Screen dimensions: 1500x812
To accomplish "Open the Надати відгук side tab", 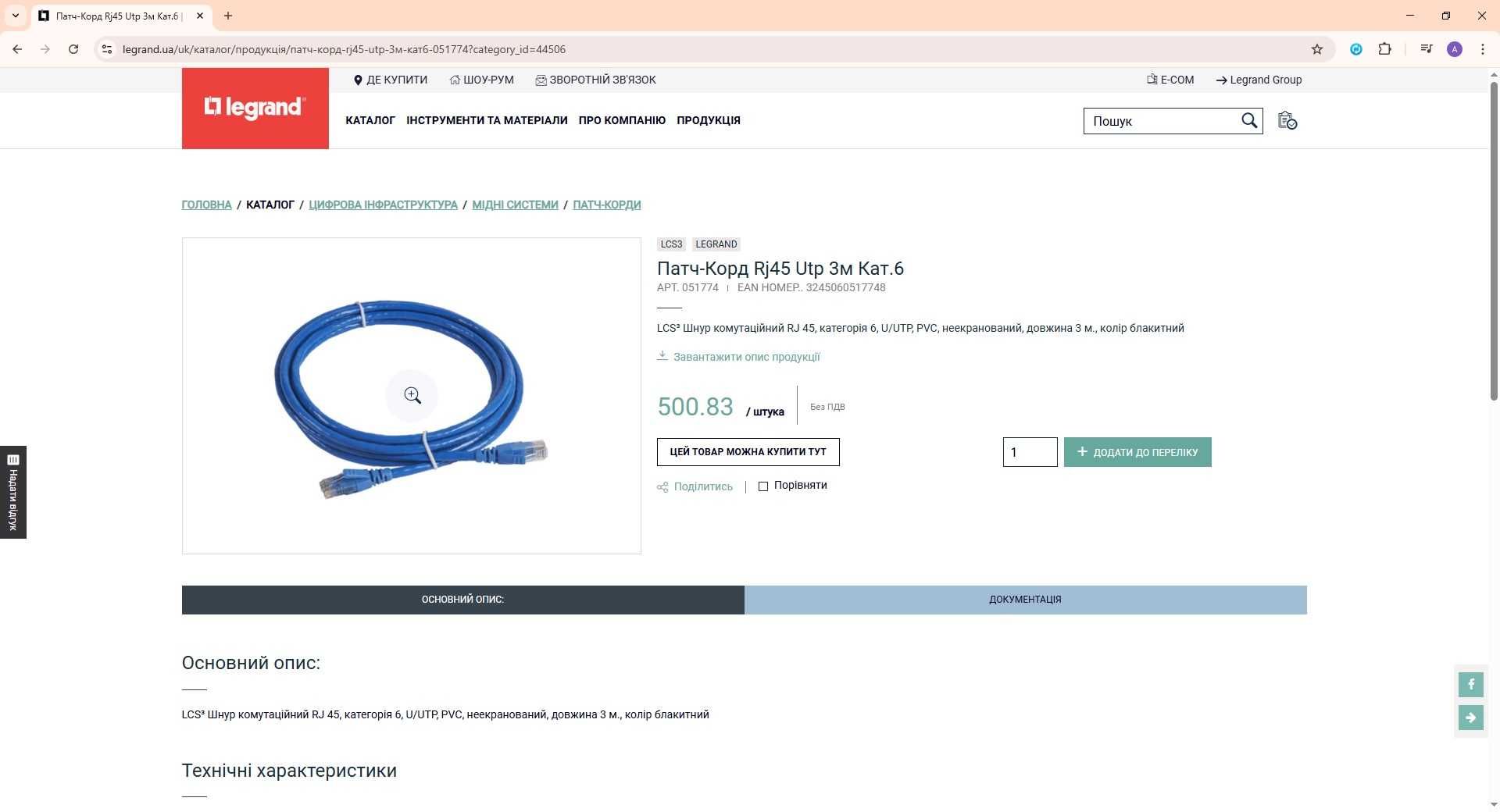I will coord(13,492).
